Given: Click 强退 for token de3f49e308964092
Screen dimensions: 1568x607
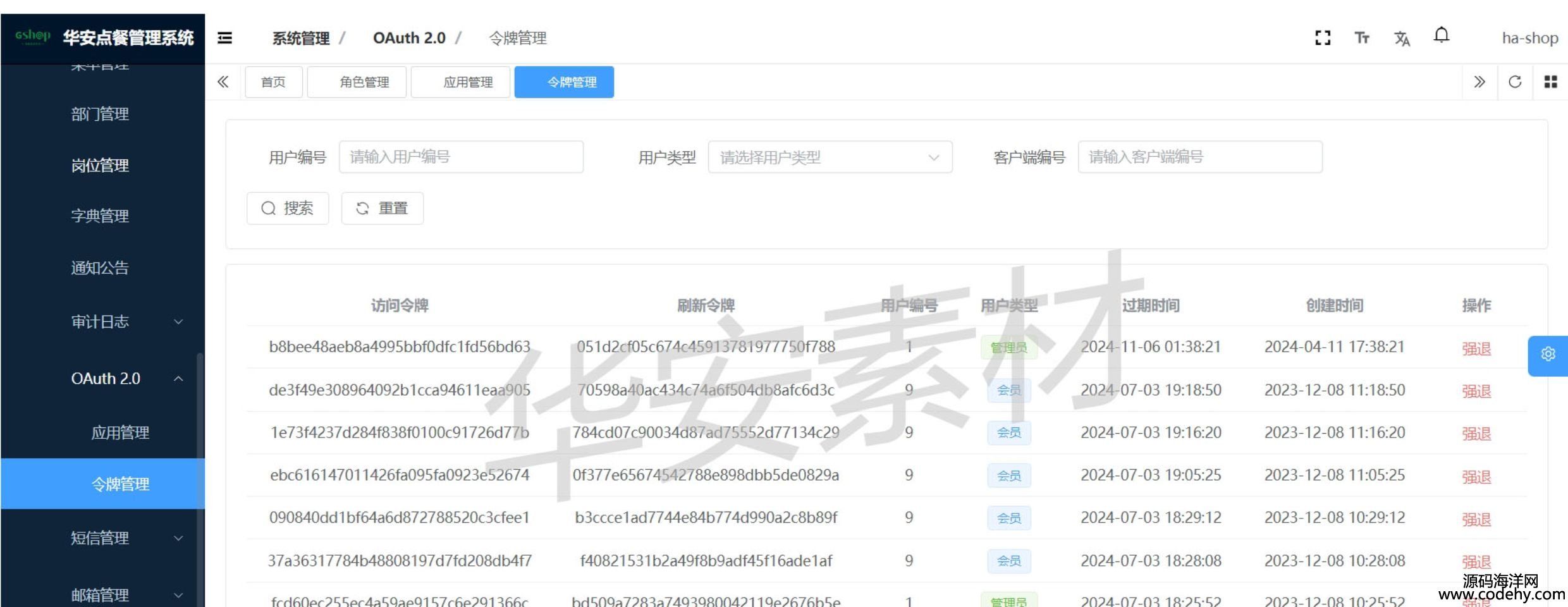Looking at the screenshot, I should pos(1476,391).
